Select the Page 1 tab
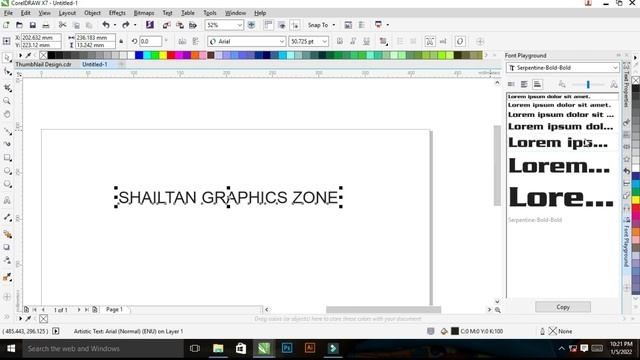The image size is (640, 360). pos(114,309)
